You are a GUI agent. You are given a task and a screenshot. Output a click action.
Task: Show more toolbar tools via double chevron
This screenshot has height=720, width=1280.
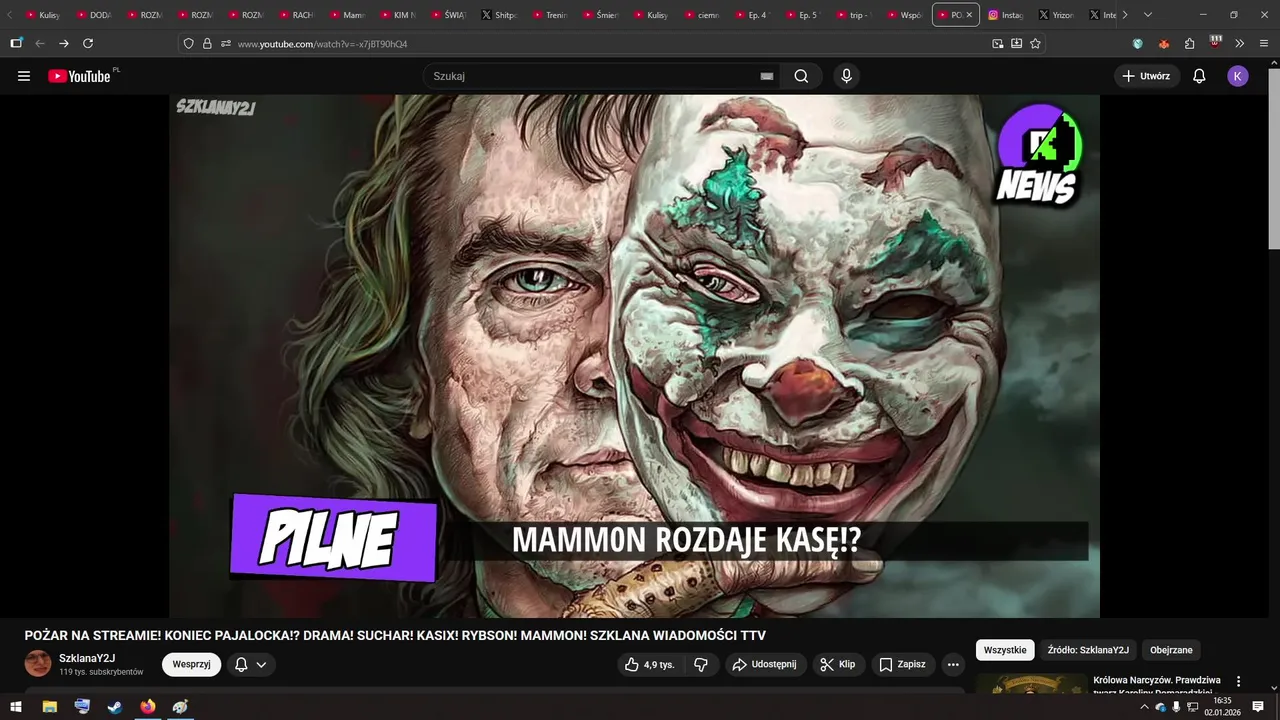pyautogui.click(x=1240, y=44)
